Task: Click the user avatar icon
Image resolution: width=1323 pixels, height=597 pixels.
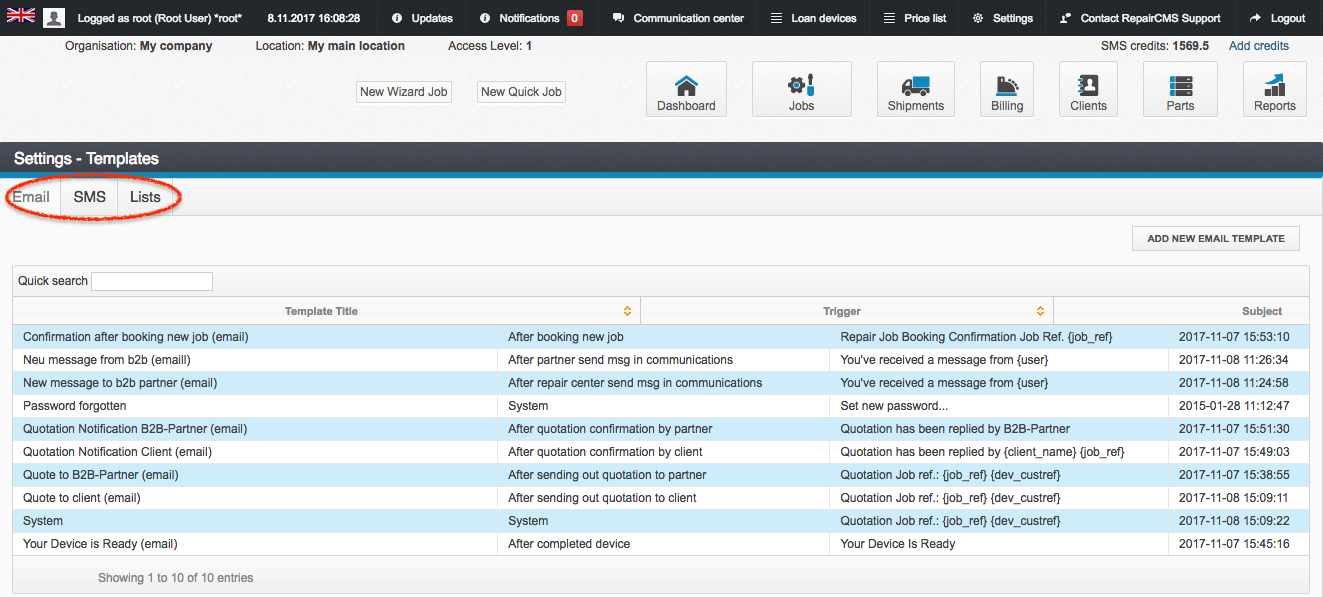Action: click(x=54, y=18)
